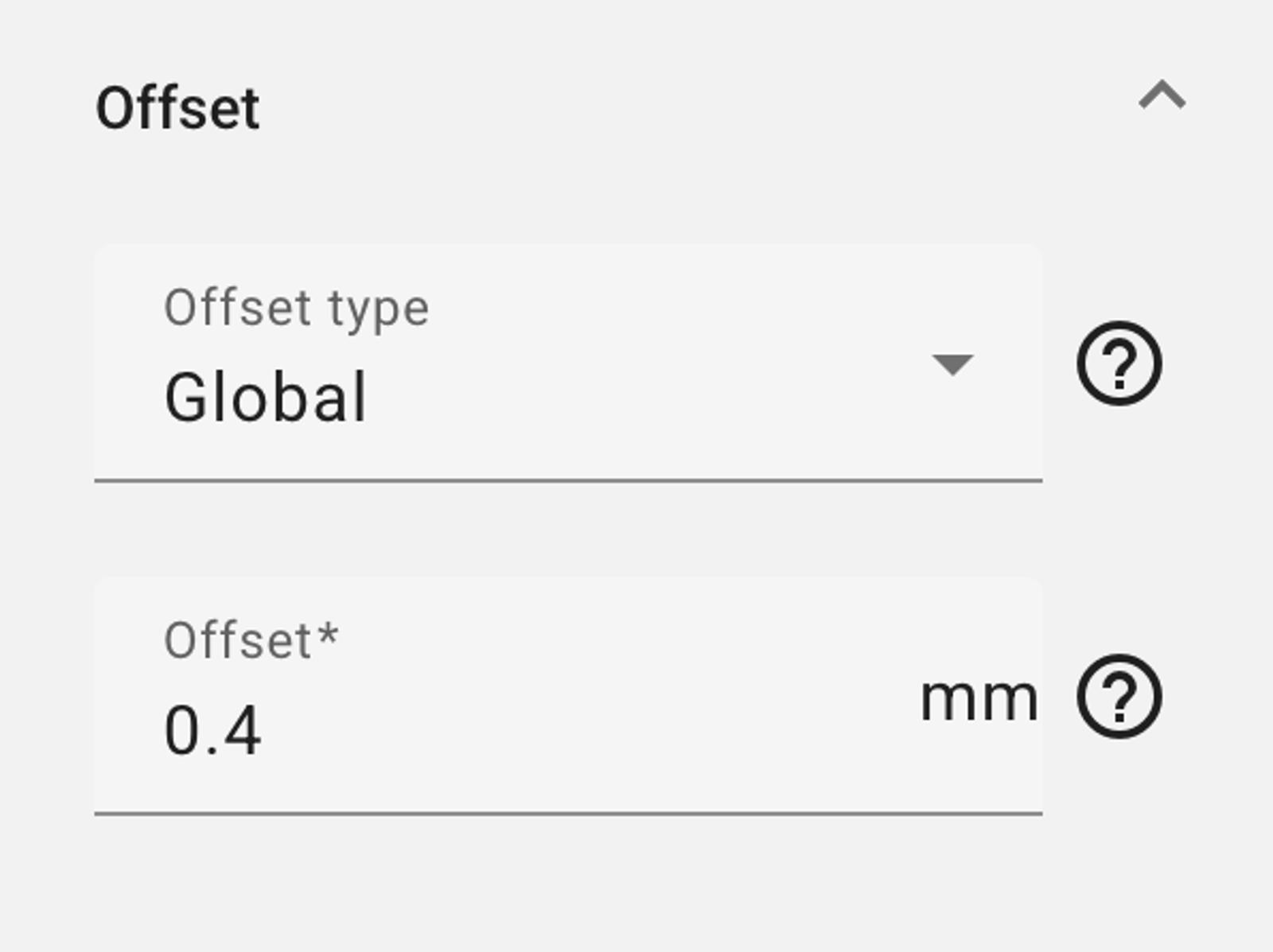Click the "Offset*" field label
The image size is (1273, 952).
coord(239,641)
